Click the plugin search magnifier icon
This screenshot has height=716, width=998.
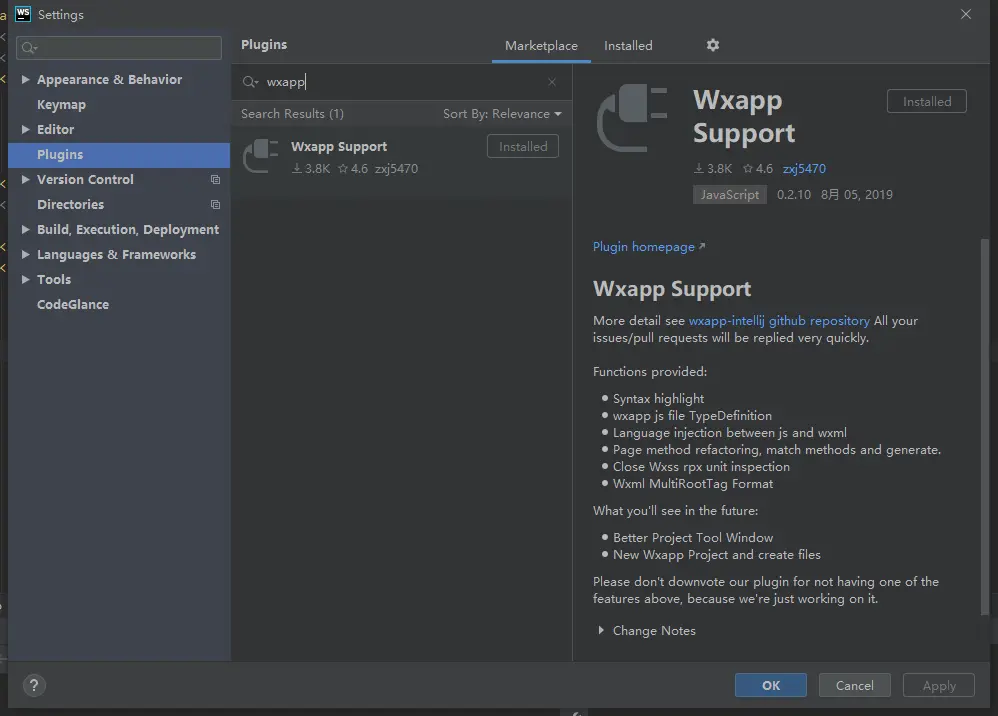(250, 82)
